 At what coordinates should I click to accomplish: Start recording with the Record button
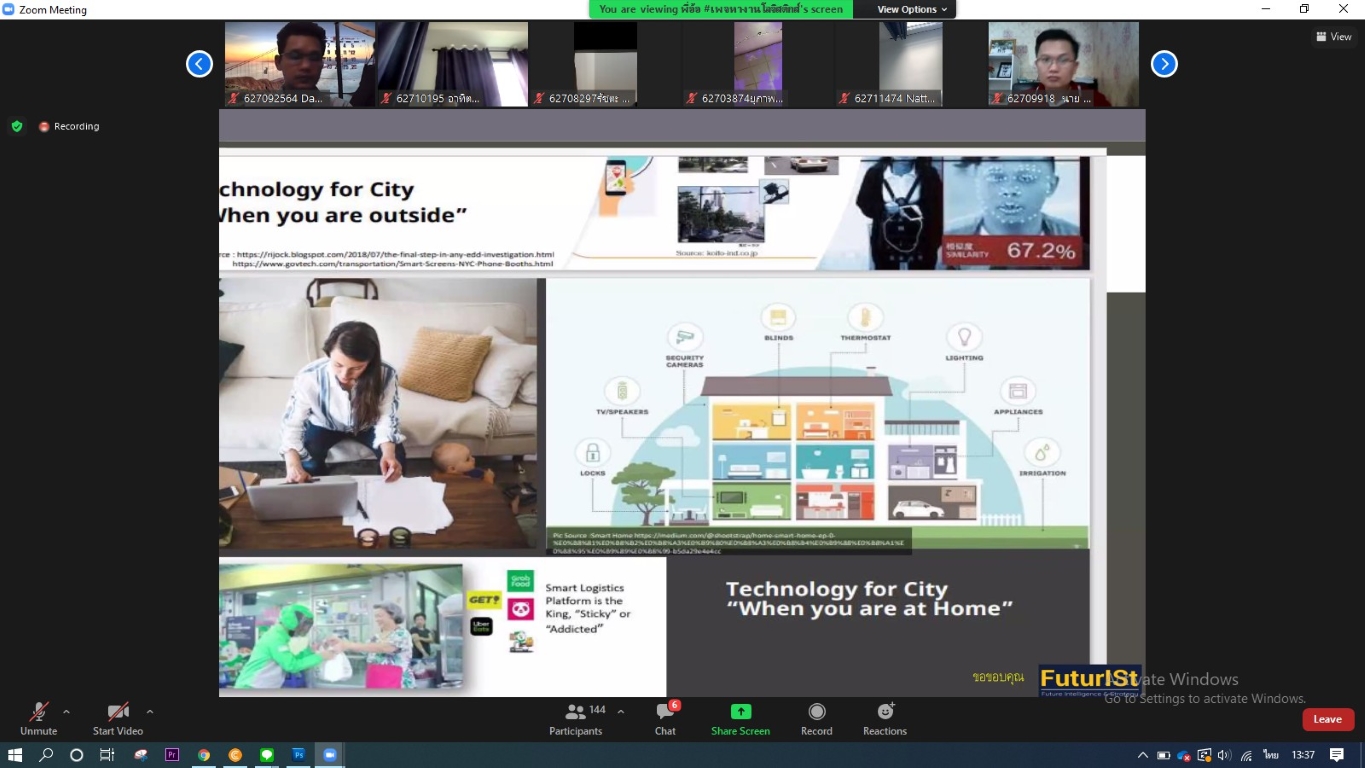(x=816, y=718)
